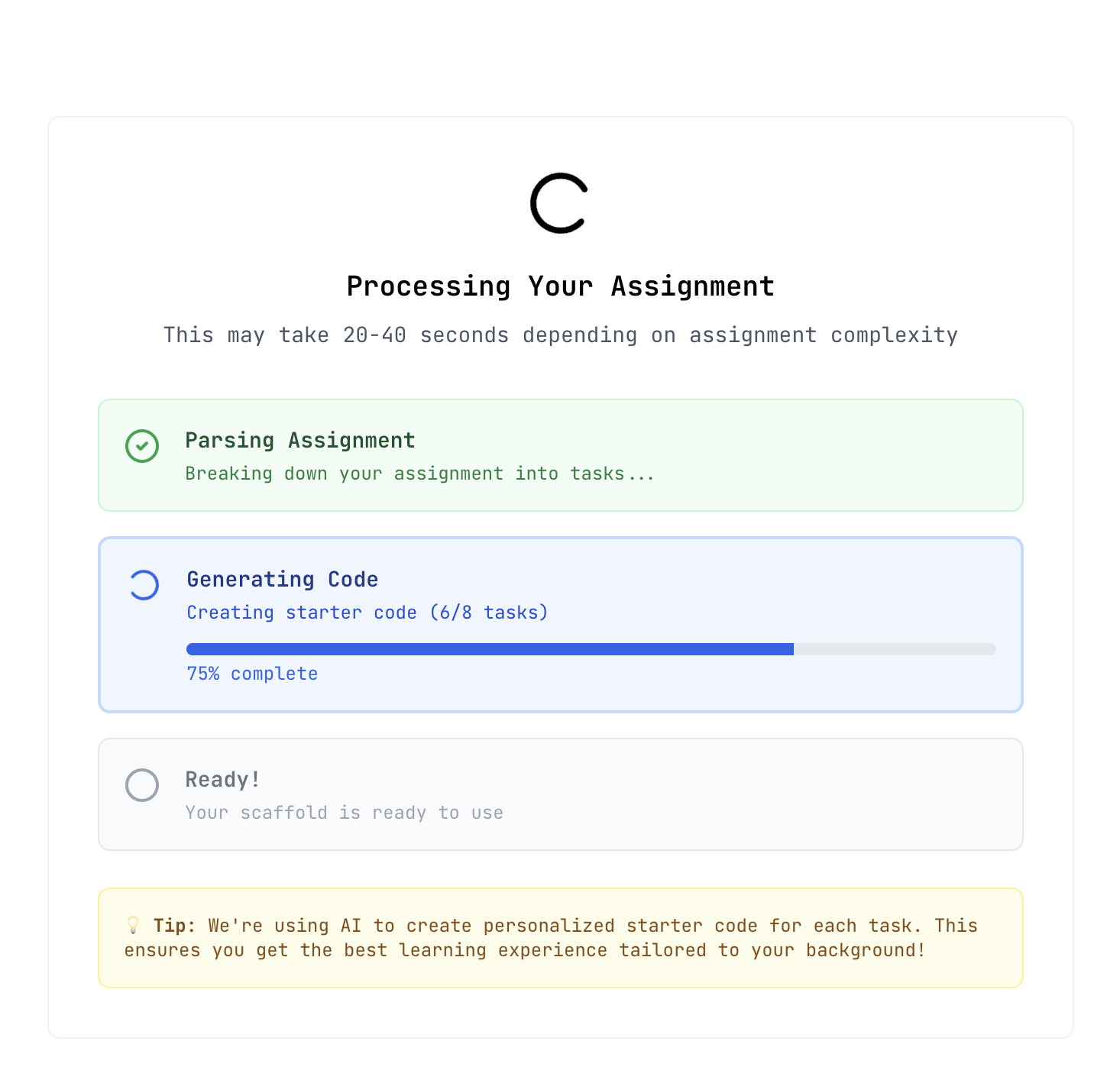The image size is (1120, 1080).
Task: Click the gray Ready! card background
Action: [x=764, y=794]
